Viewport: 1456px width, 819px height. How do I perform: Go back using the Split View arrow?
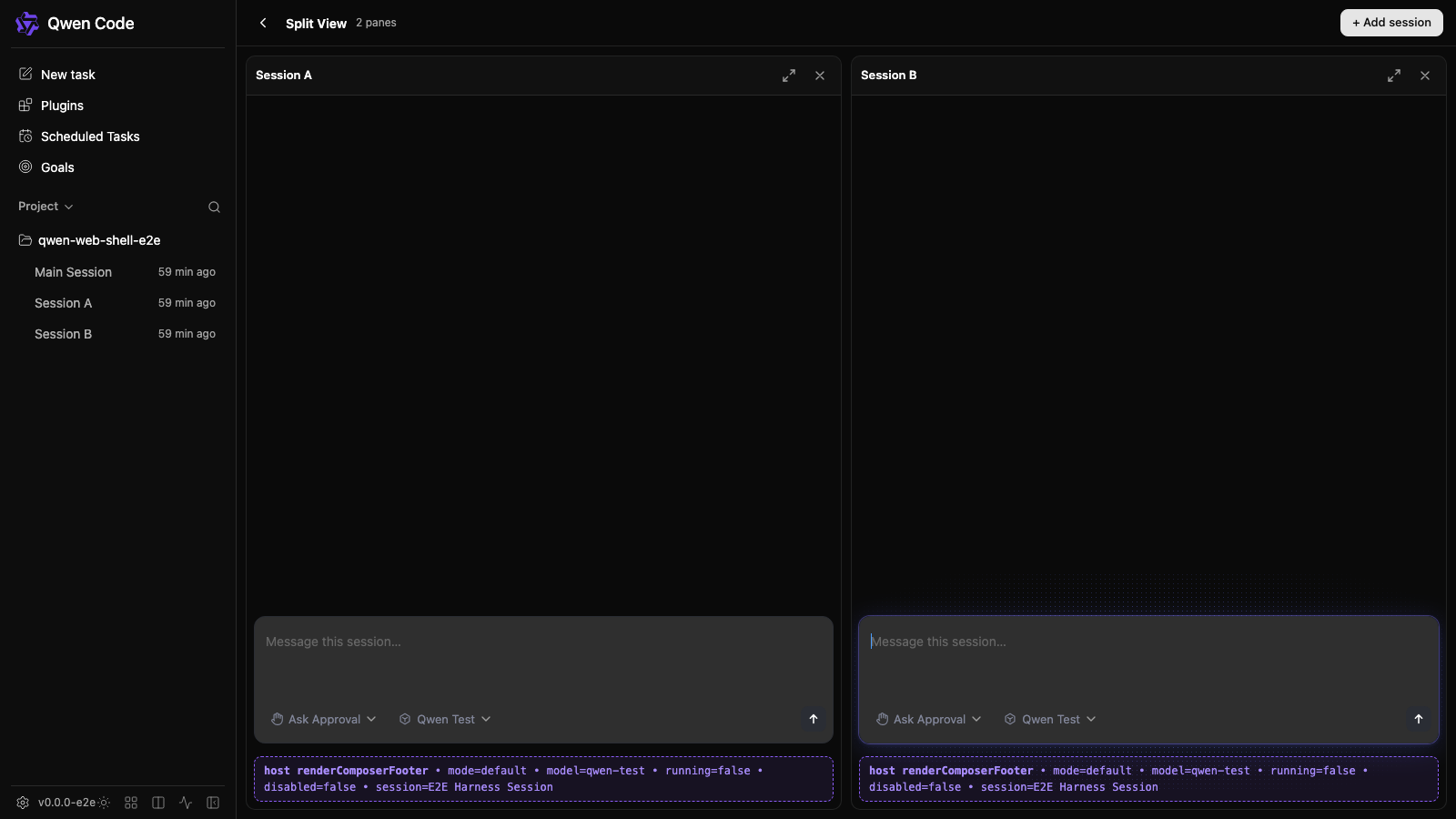pos(263,23)
